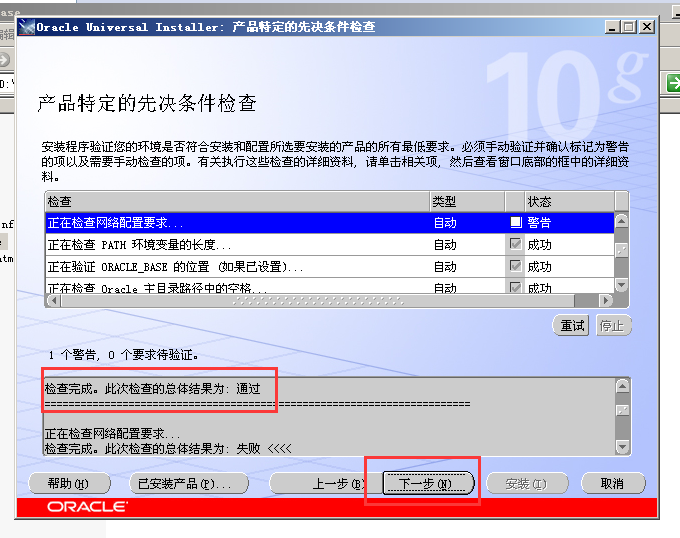The height and width of the screenshot is (538, 680).
Task: Click 自动 type in ORACLE_BASE row
Action: pyautogui.click(x=445, y=267)
